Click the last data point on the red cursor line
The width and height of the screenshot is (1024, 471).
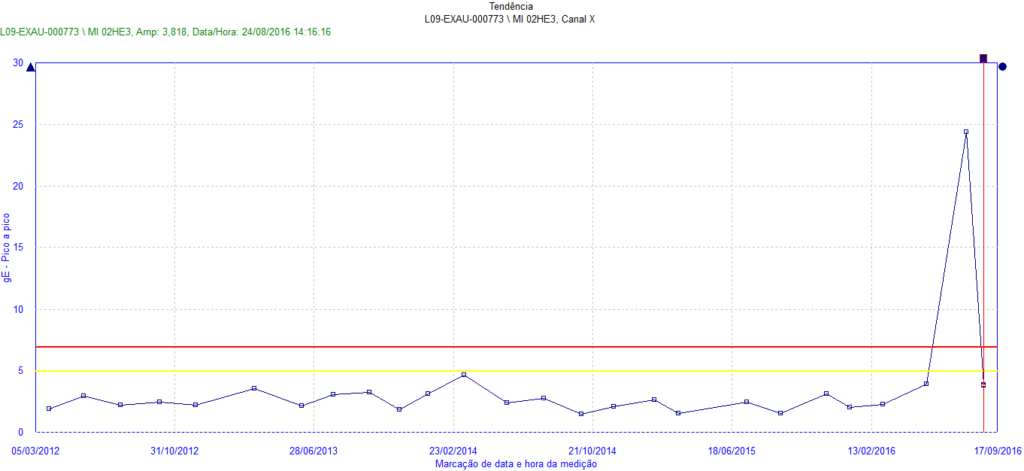coord(983,384)
